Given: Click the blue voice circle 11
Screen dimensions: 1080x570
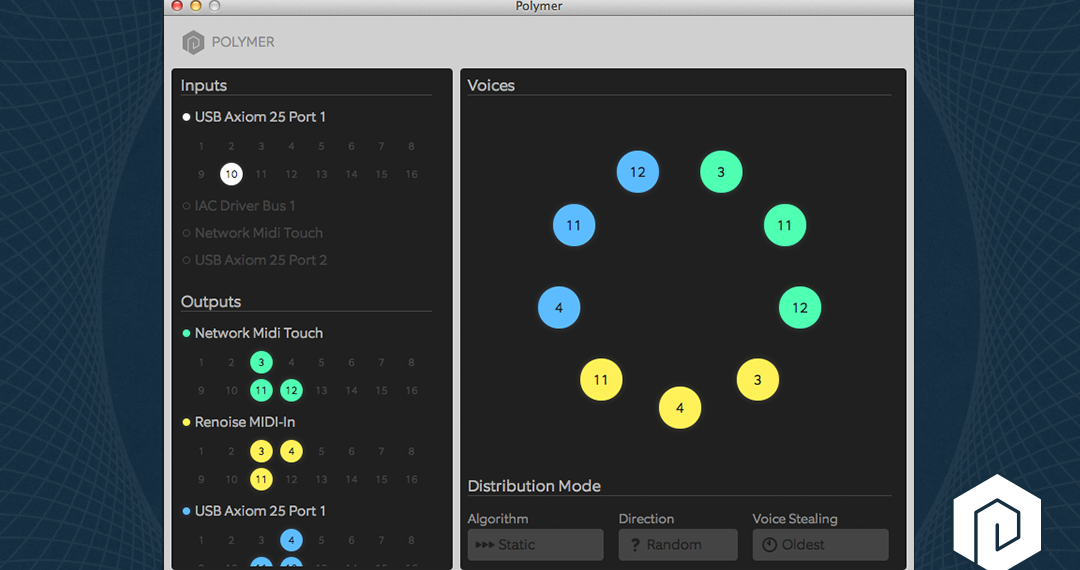Looking at the screenshot, I should click(574, 225).
